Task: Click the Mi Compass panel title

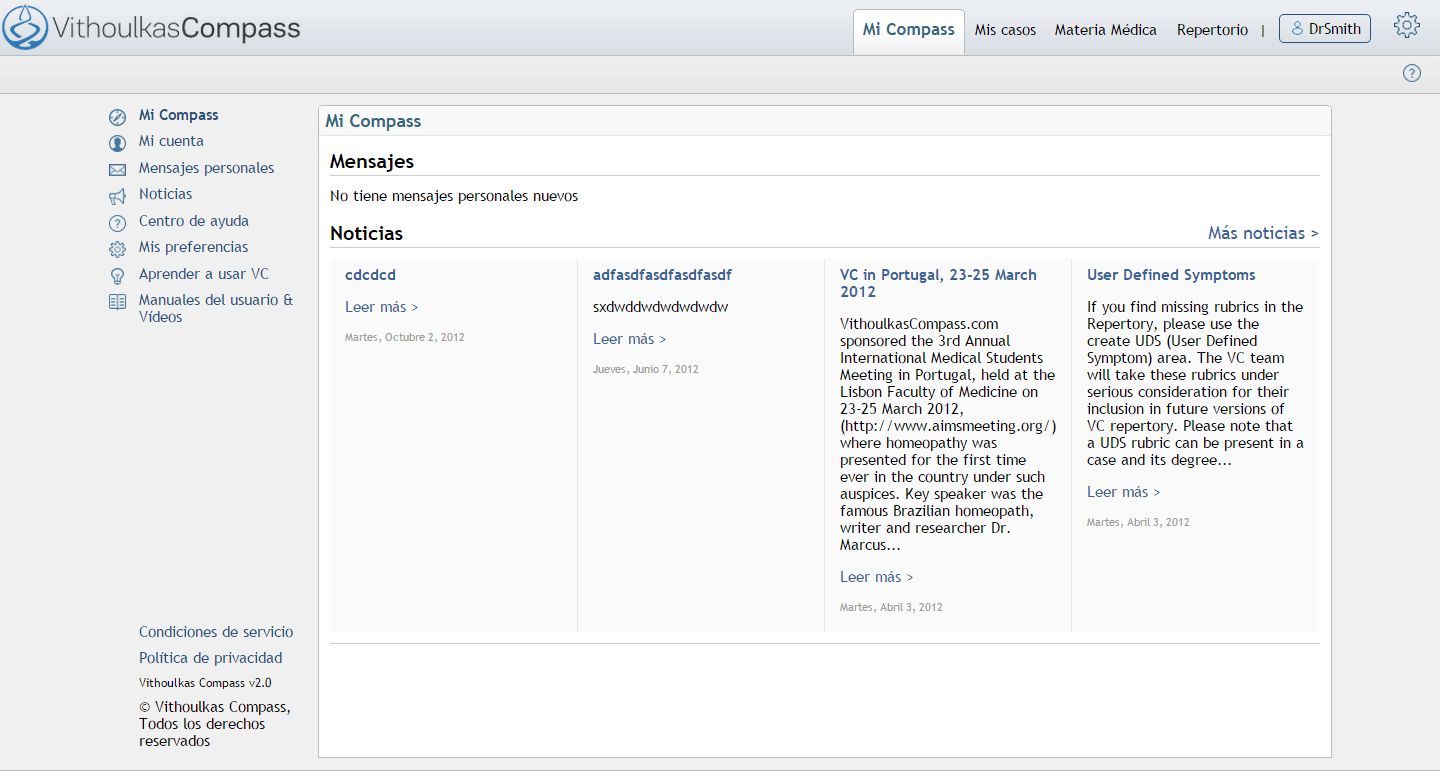Action: 374,121
